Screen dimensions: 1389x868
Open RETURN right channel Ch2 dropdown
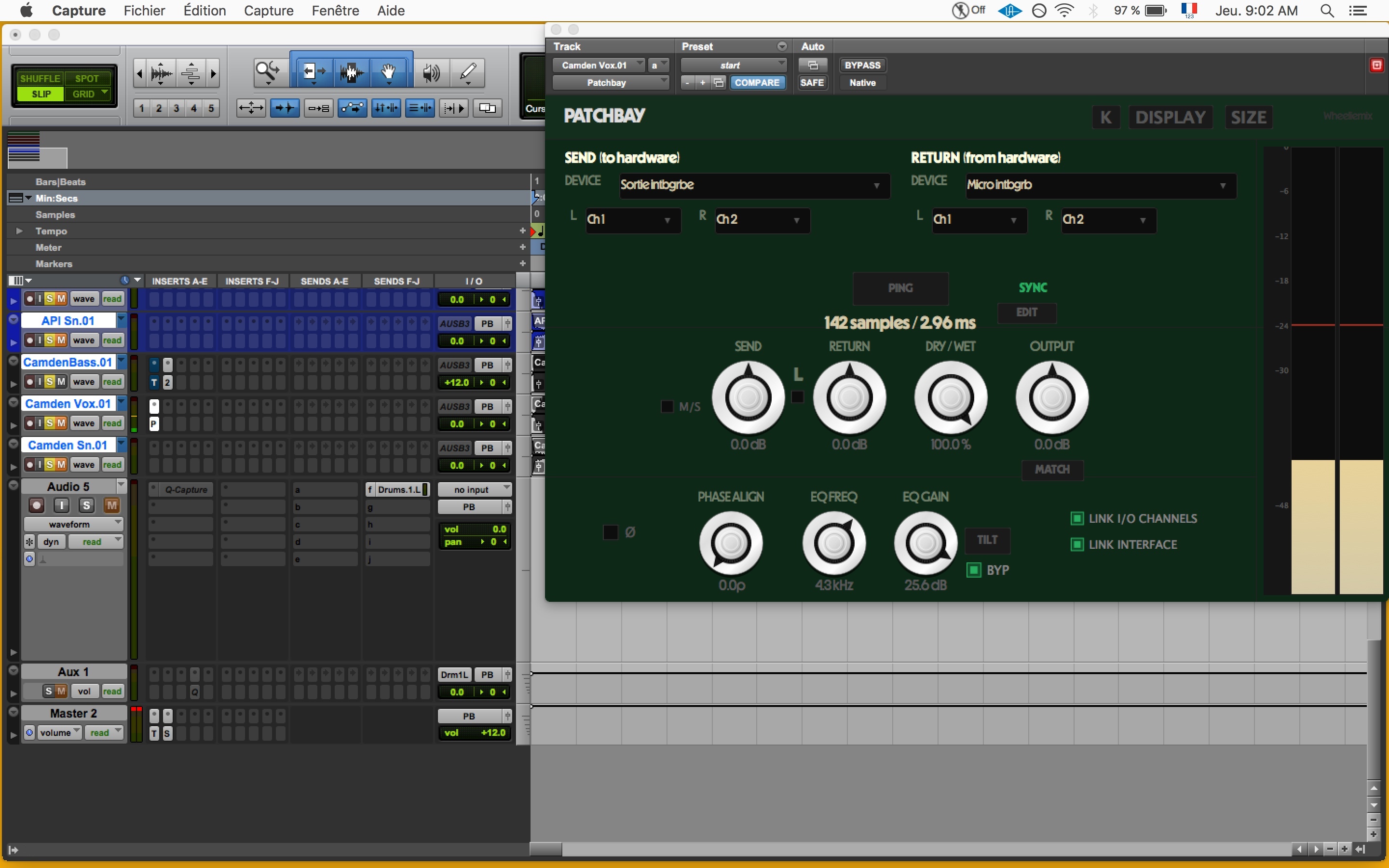point(1109,220)
